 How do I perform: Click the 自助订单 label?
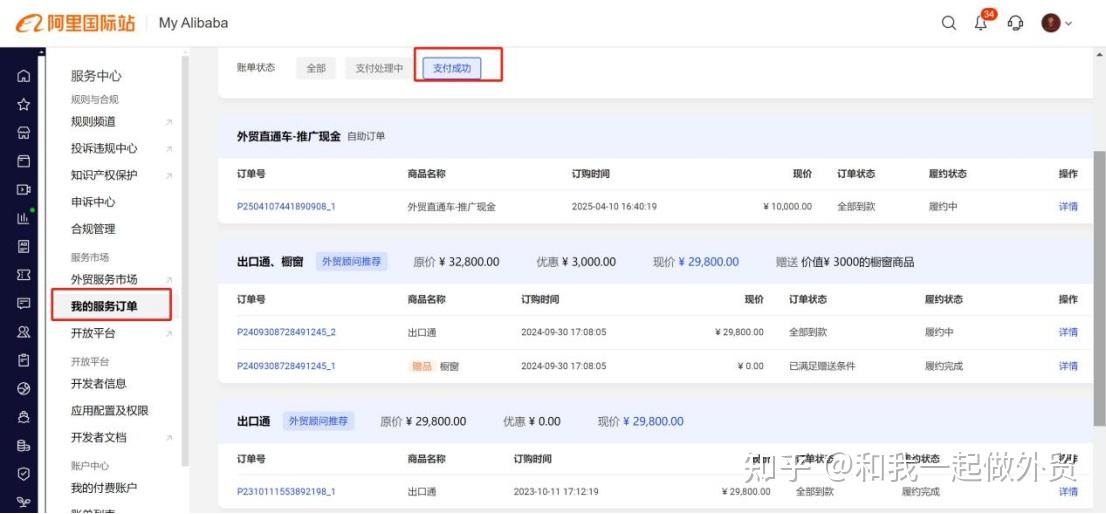366,136
